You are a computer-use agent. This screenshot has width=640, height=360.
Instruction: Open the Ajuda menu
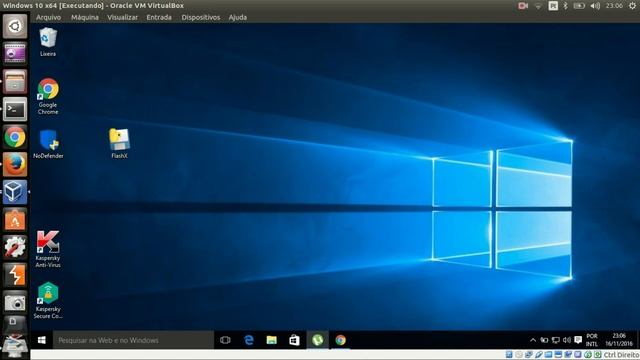tap(238, 17)
